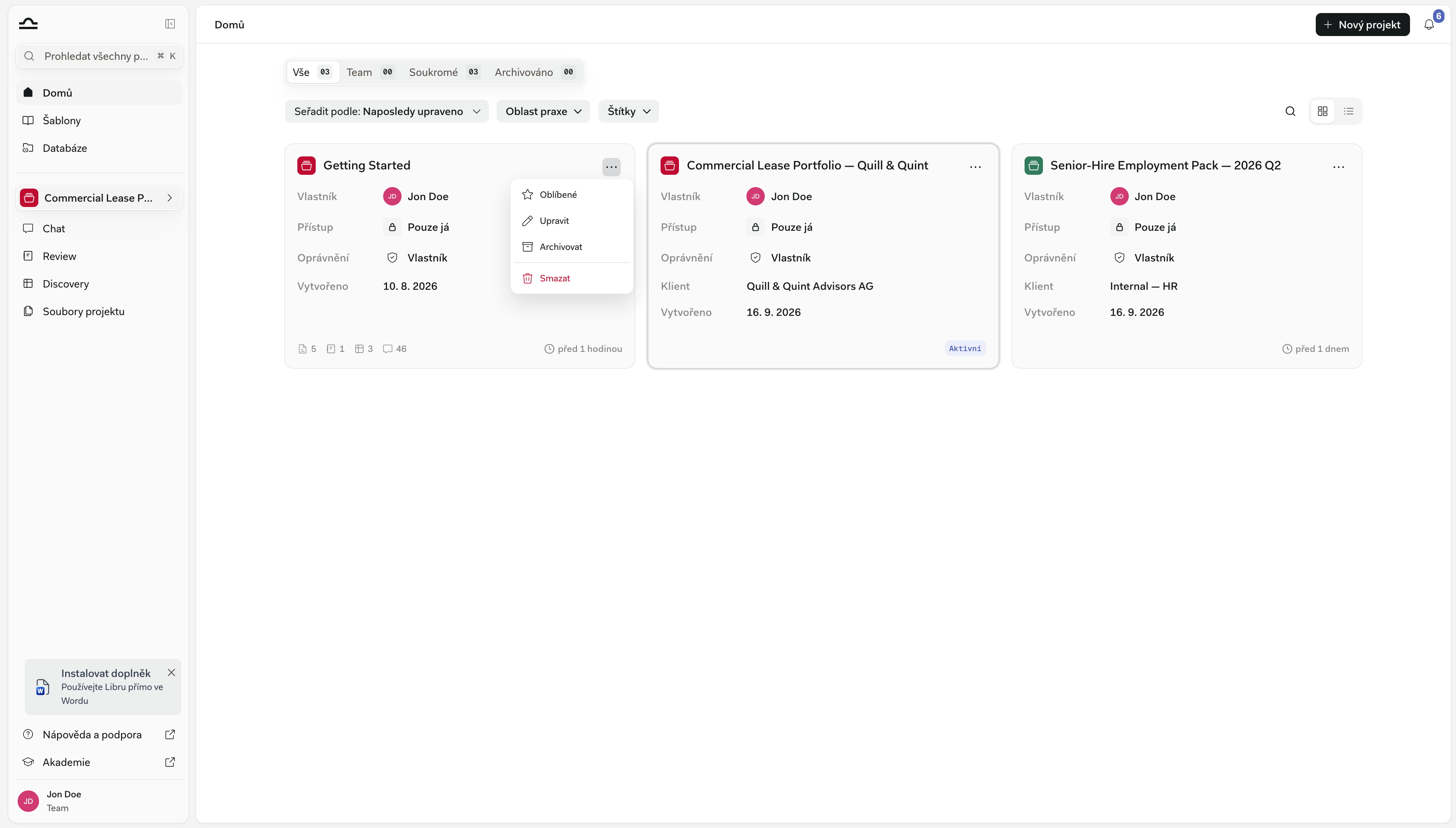Open Chat in sidebar
This screenshot has width=1456, height=828.
(x=99, y=228)
